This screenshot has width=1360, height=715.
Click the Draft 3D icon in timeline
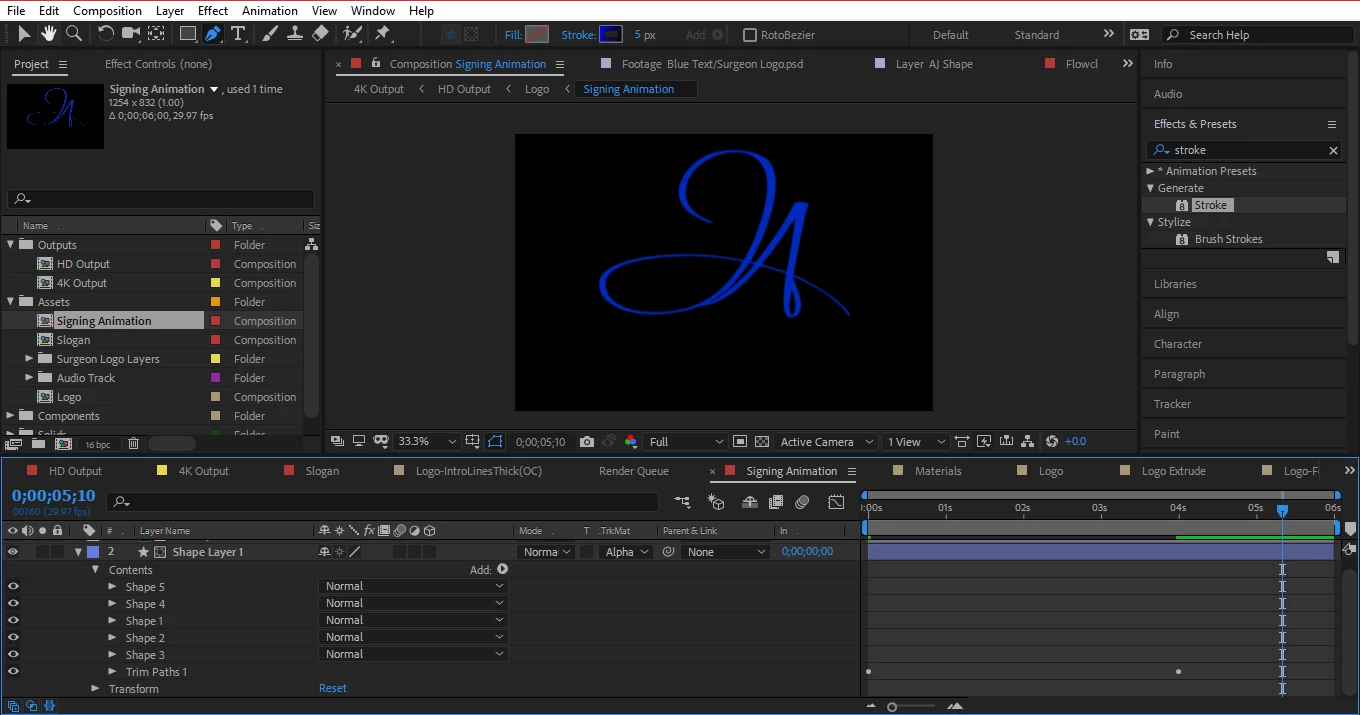(716, 502)
